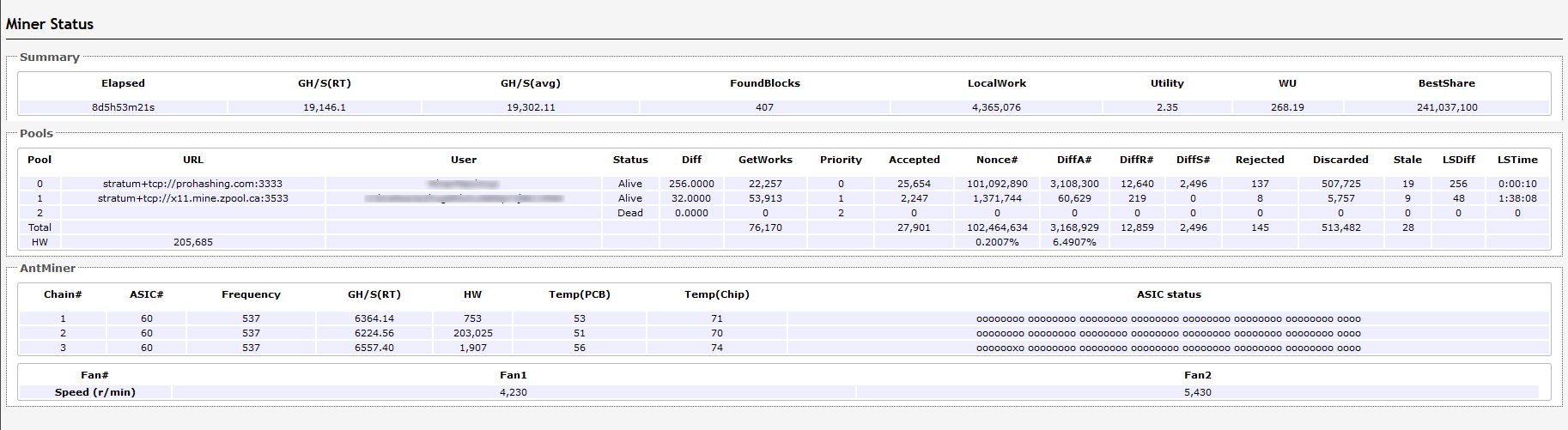
Task: Click Fan2 speed 5,430
Action: click(1198, 392)
